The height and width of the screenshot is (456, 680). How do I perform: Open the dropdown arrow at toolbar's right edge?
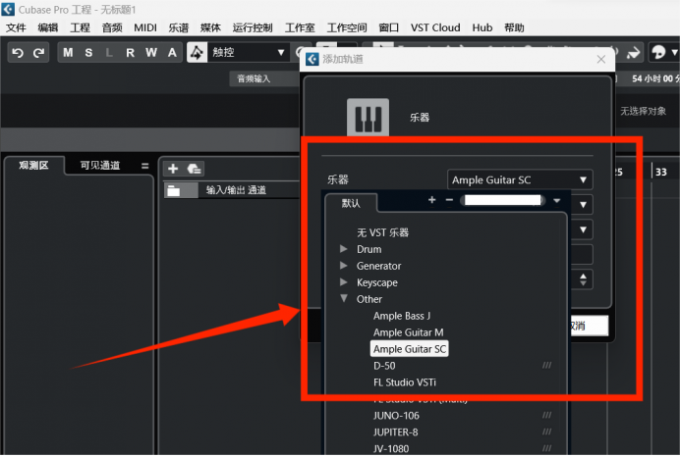[674, 53]
